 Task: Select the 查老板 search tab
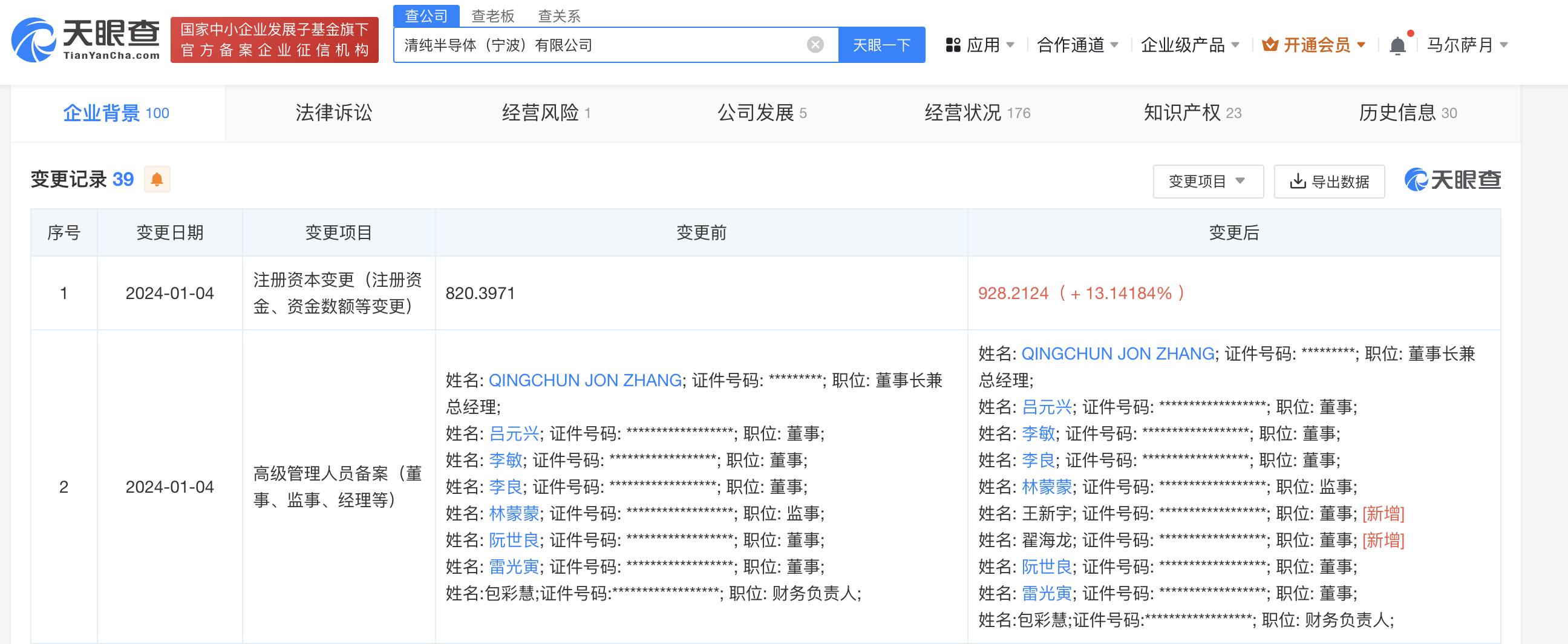click(492, 16)
